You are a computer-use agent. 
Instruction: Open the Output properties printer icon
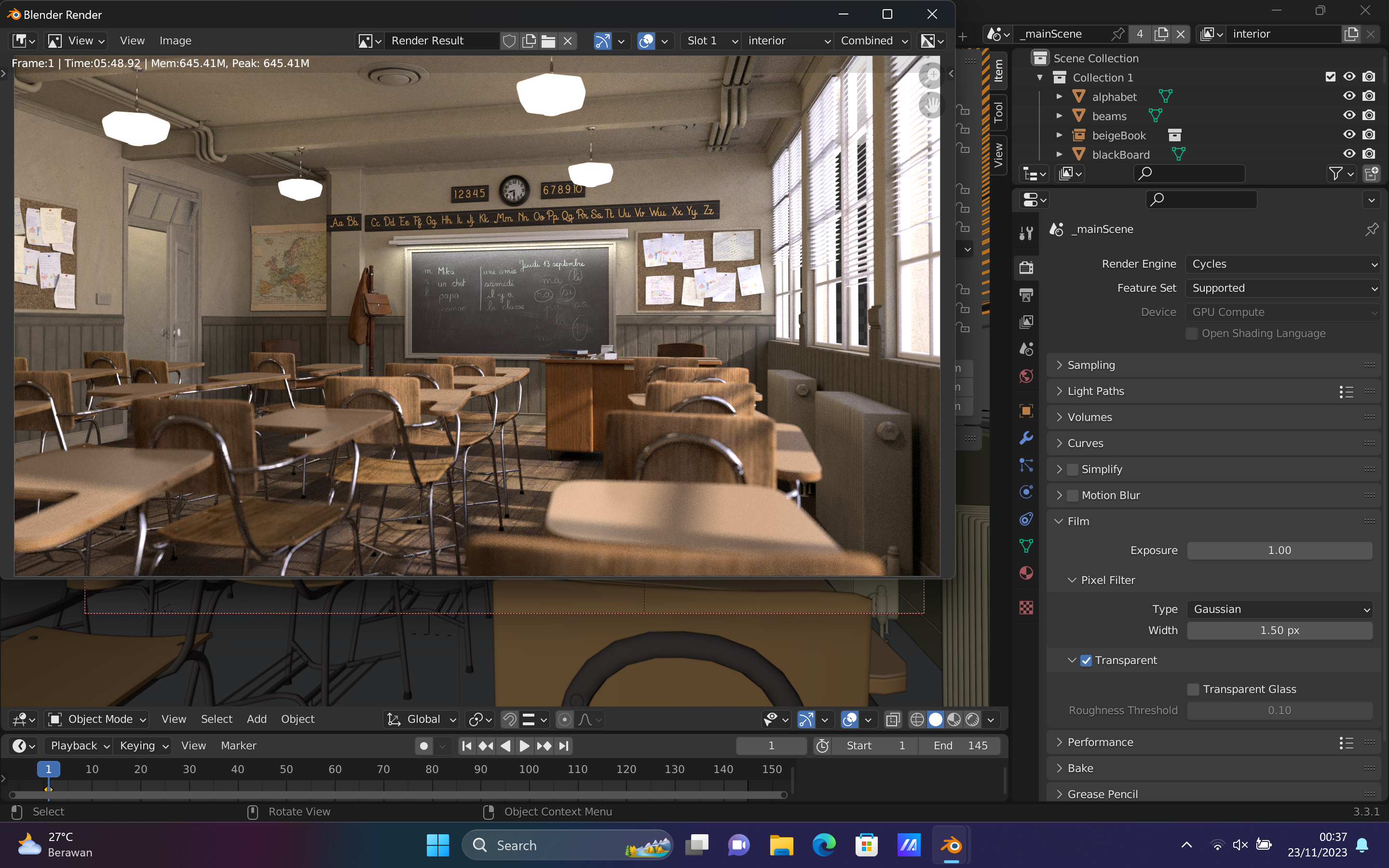[1026, 295]
